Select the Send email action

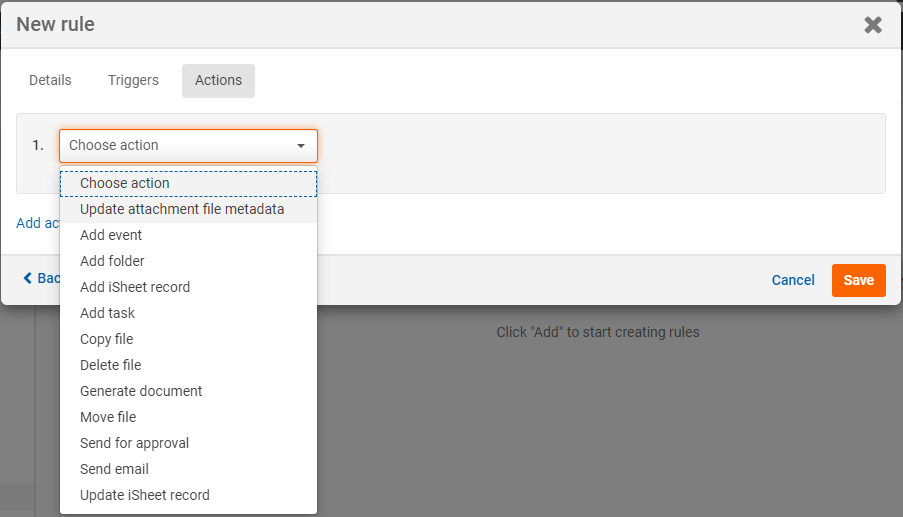[x=114, y=469]
